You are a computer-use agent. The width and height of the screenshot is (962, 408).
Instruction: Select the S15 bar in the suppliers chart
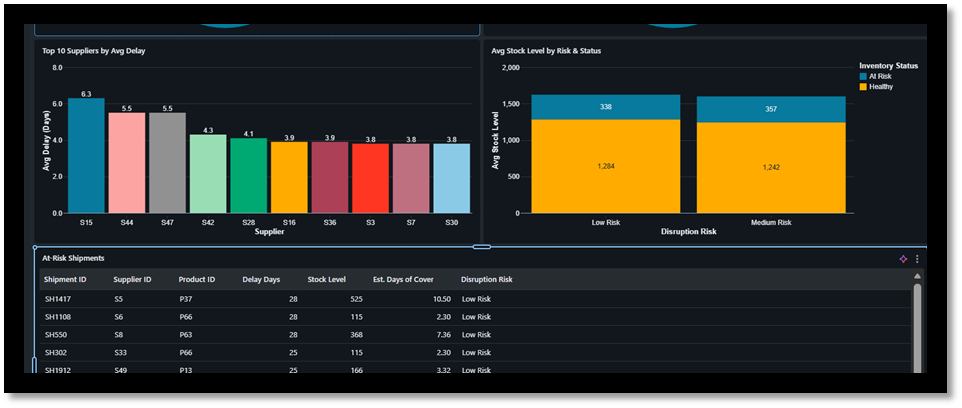(x=86, y=155)
